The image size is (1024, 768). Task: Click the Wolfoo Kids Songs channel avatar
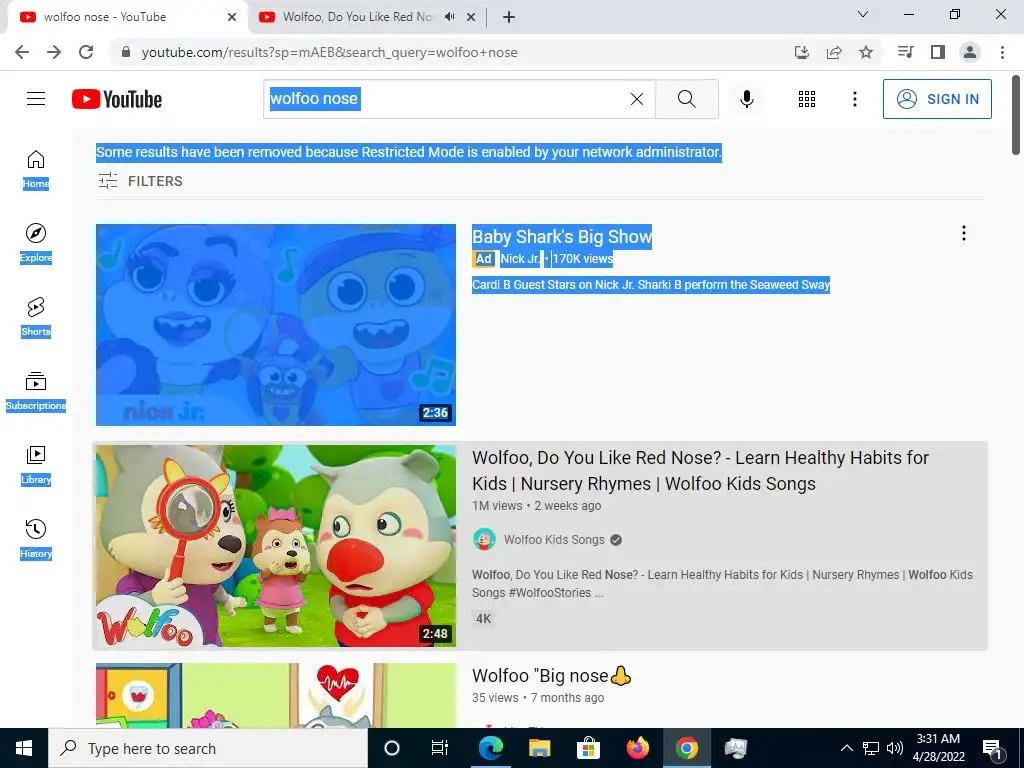click(484, 539)
